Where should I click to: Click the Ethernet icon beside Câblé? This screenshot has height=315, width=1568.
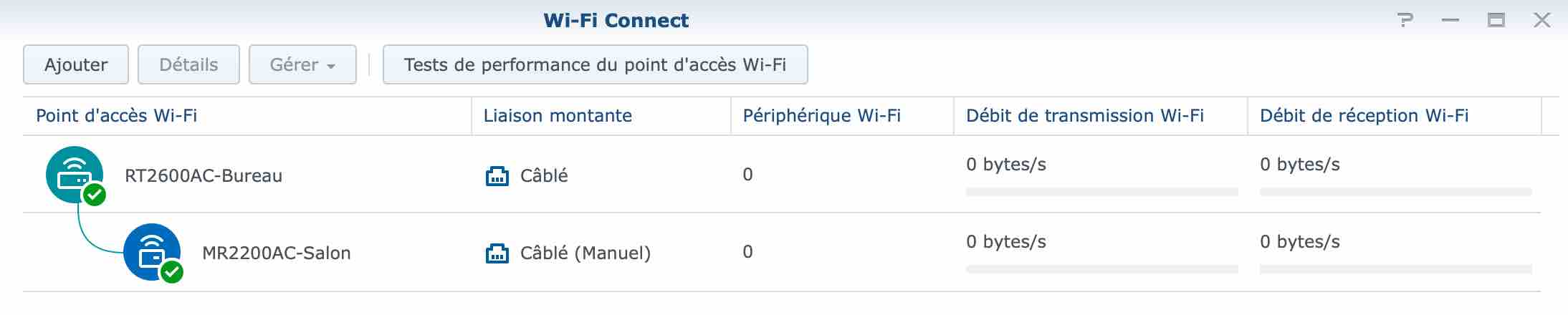(x=497, y=175)
